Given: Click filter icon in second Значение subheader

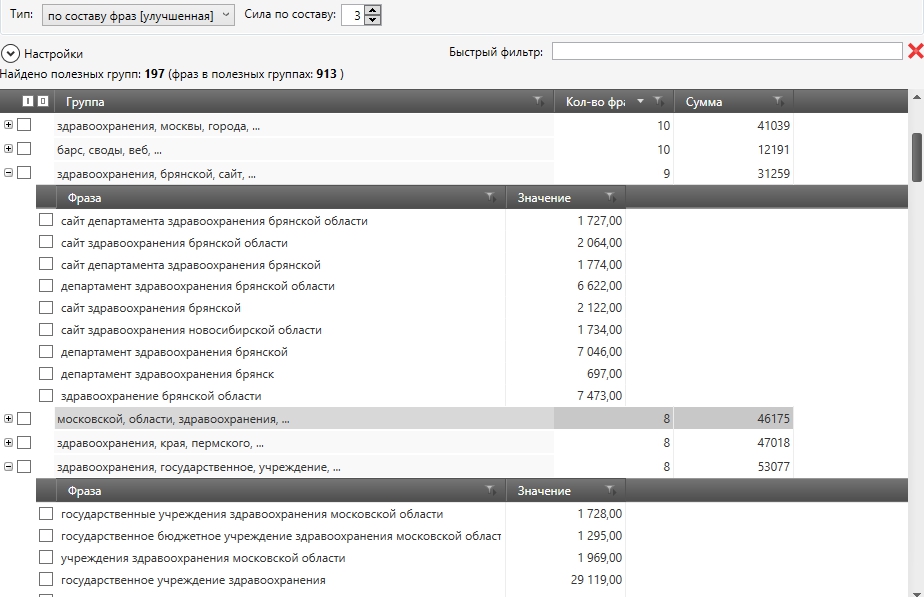Looking at the screenshot, I should pyautogui.click(x=609, y=491).
